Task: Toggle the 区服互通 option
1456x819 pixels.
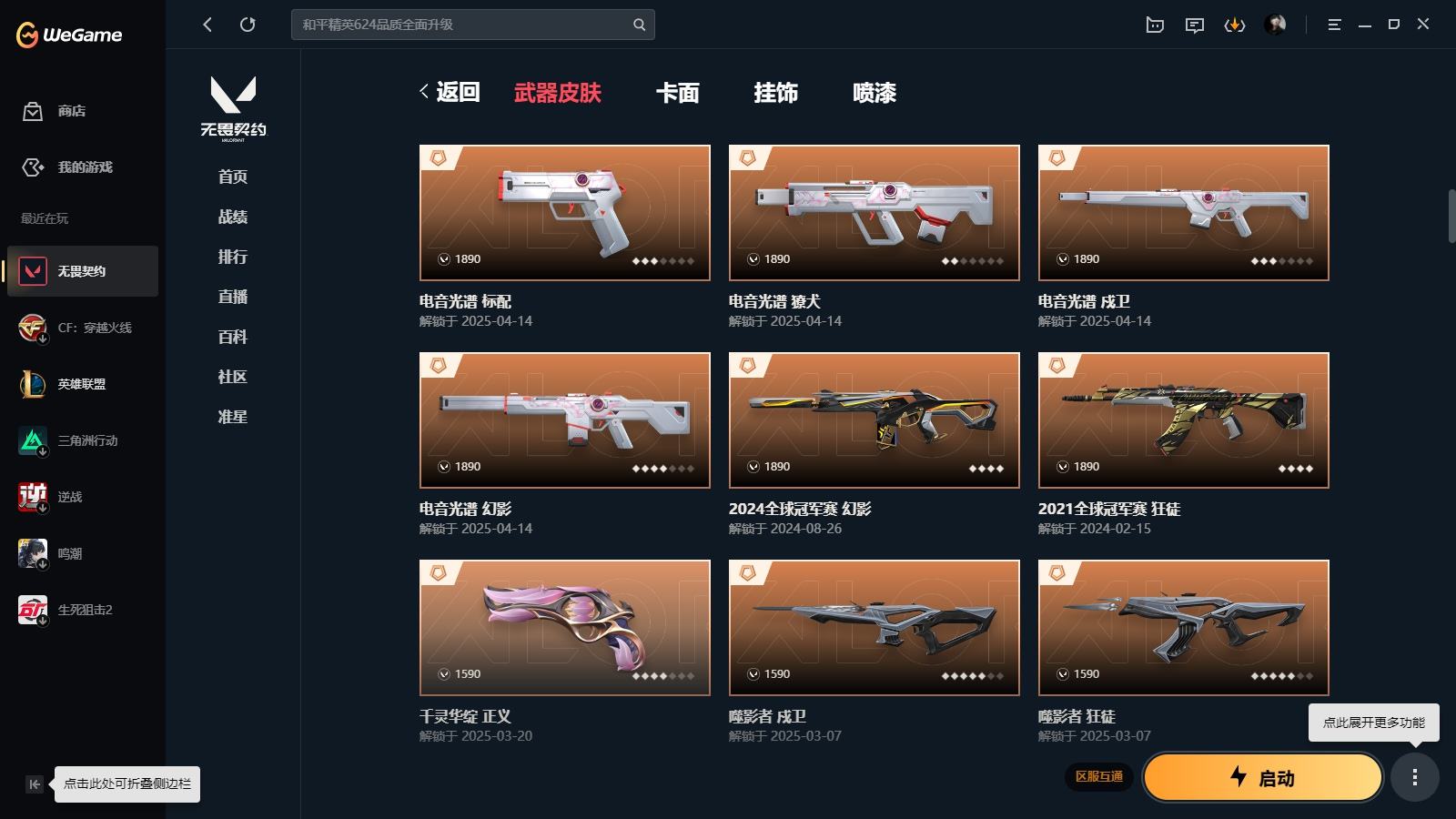Action: [x=1098, y=777]
